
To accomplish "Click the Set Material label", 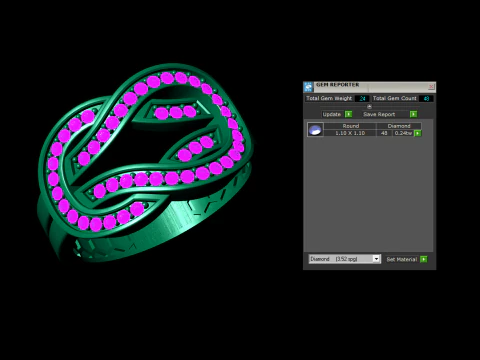I will [402, 259].
